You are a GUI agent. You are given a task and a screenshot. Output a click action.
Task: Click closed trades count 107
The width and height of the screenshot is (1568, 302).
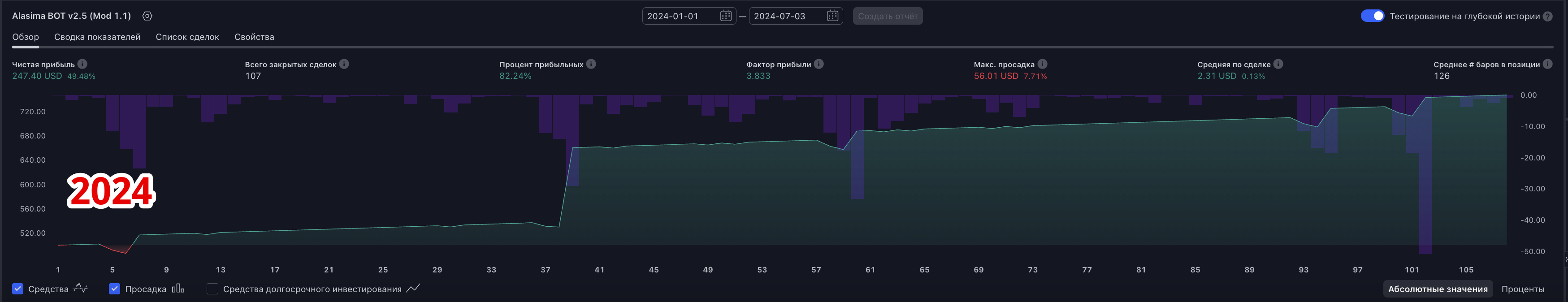(x=253, y=76)
